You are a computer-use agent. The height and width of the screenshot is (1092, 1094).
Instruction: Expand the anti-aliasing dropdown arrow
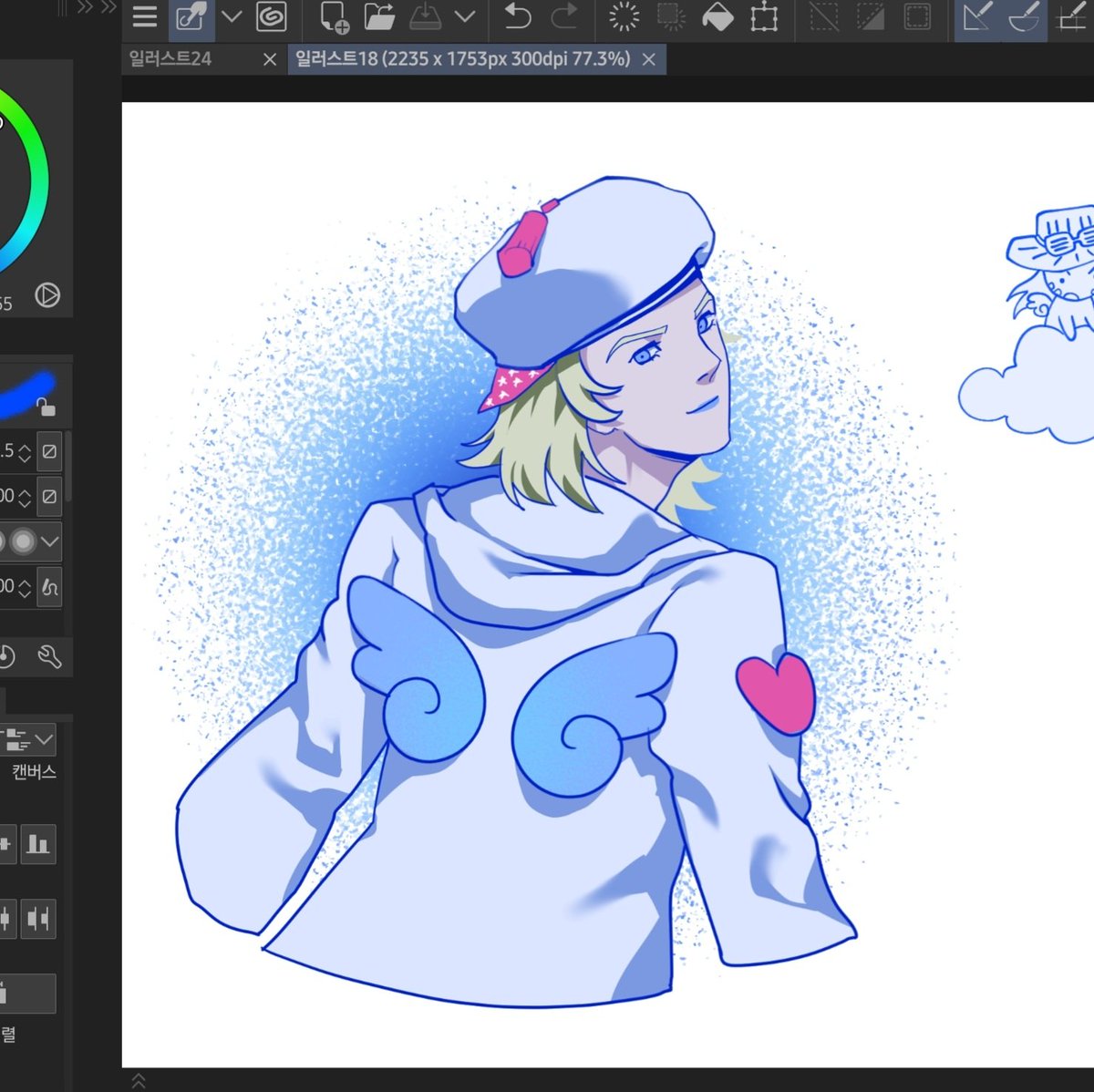[x=50, y=541]
